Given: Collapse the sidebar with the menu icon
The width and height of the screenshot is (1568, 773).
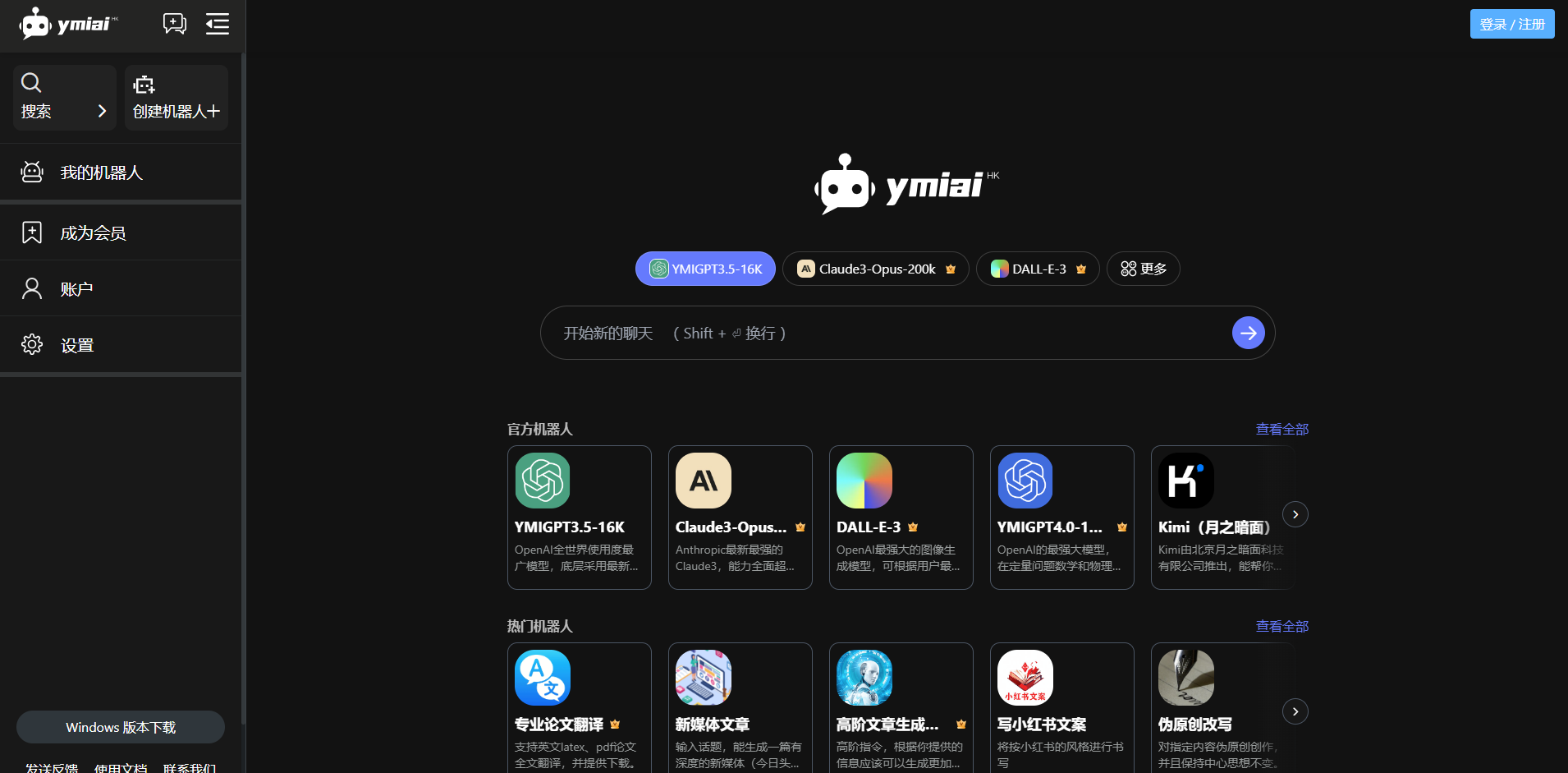Looking at the screenshot, I should [x=218, y=24].
